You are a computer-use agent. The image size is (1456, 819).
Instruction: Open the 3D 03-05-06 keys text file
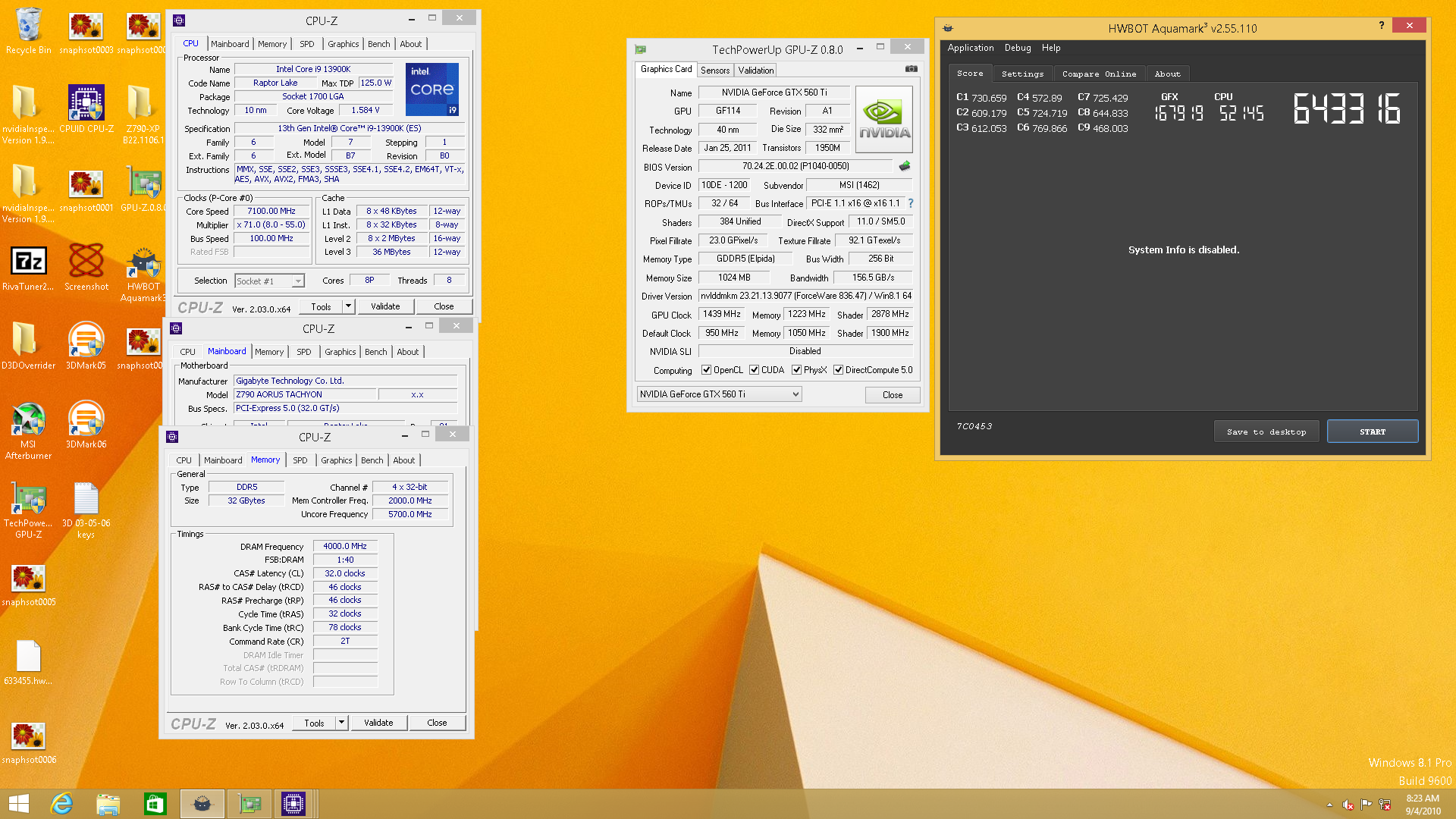click(86, 510)
